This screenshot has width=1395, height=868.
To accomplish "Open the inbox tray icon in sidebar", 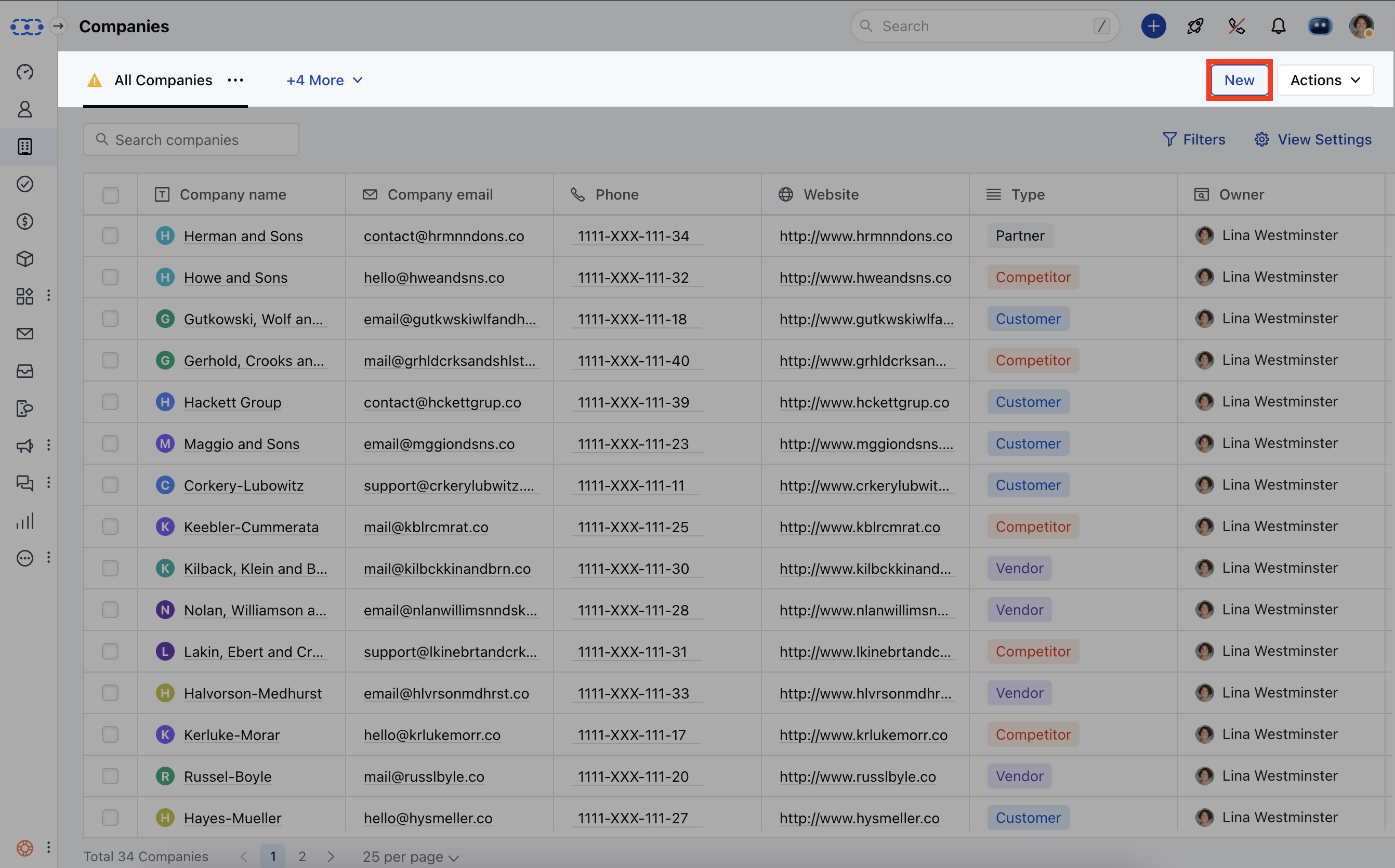I will [x=24, y=371].
